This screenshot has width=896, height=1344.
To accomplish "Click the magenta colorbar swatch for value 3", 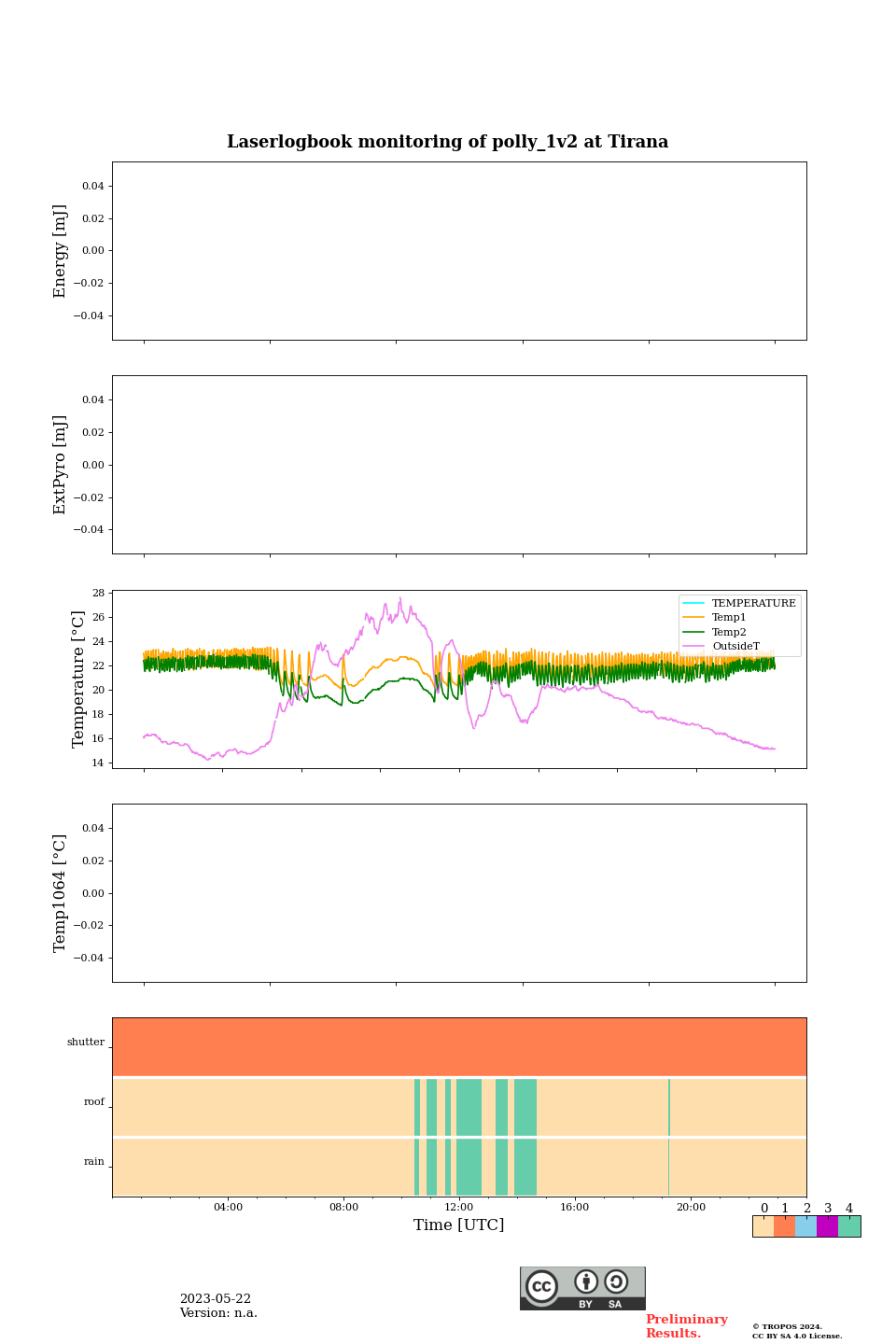I will click(x=828, y=1226).
